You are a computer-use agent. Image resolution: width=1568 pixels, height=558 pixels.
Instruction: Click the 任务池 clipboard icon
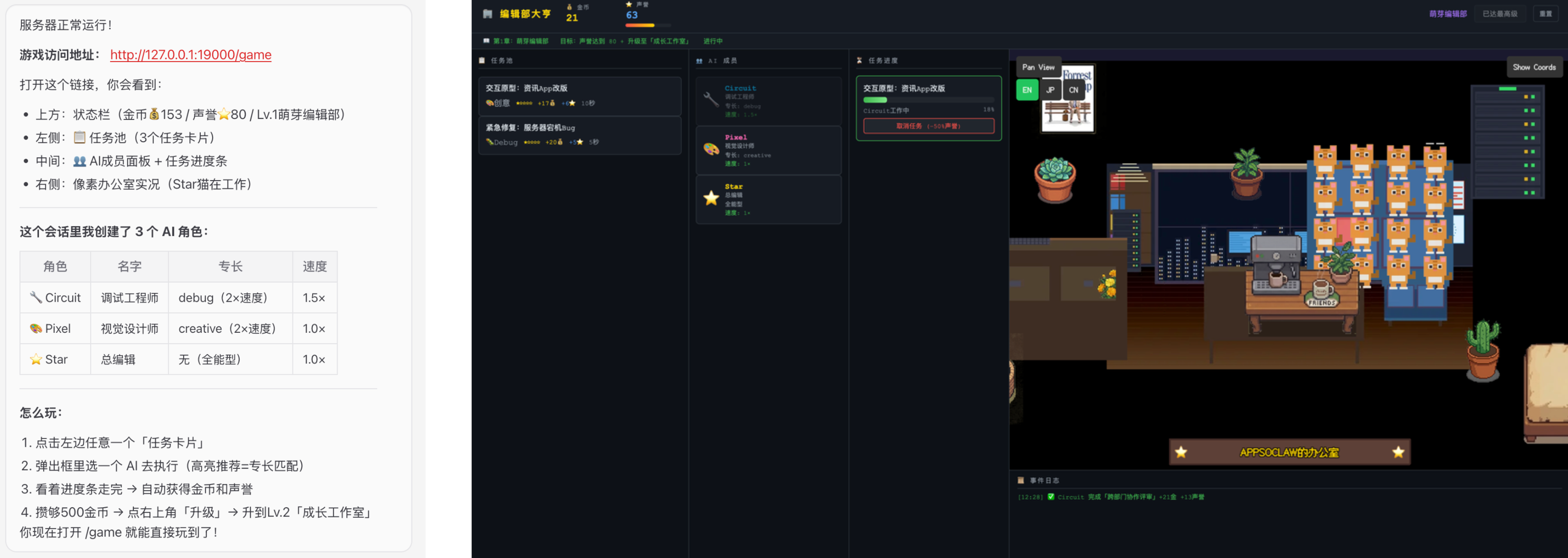click(x=482, y=61)
